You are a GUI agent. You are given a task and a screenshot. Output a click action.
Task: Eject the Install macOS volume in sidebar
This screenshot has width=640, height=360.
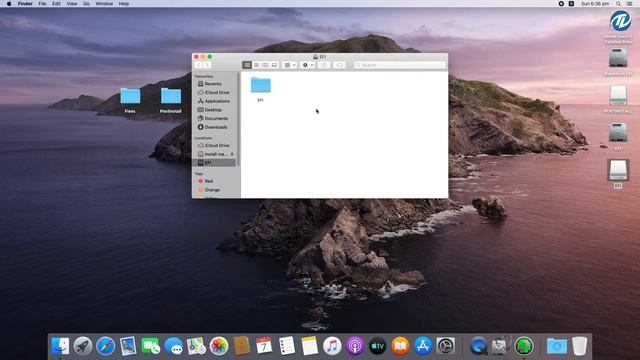[232, 154]
